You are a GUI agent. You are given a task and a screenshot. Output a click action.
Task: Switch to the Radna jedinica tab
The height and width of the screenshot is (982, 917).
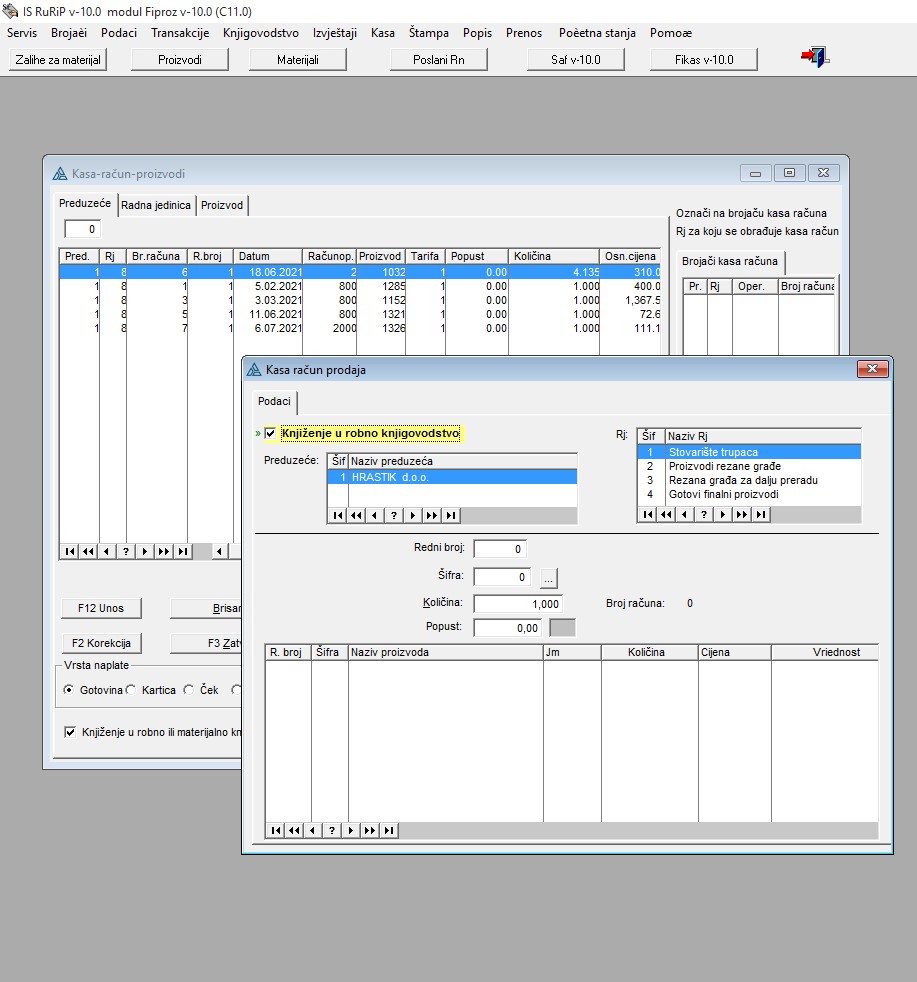click(x=156, y=205)
